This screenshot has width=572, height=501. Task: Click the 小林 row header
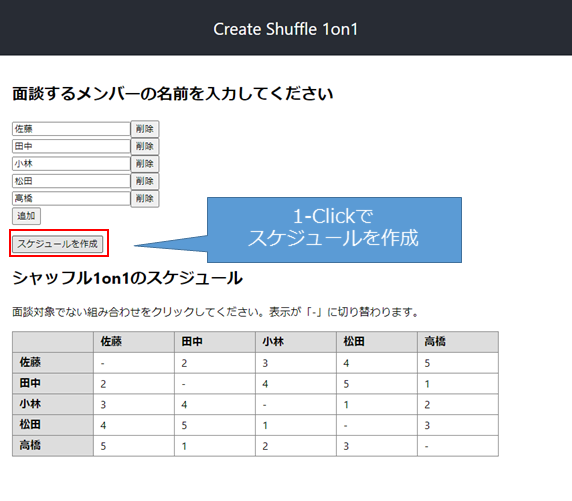[53, 405]
